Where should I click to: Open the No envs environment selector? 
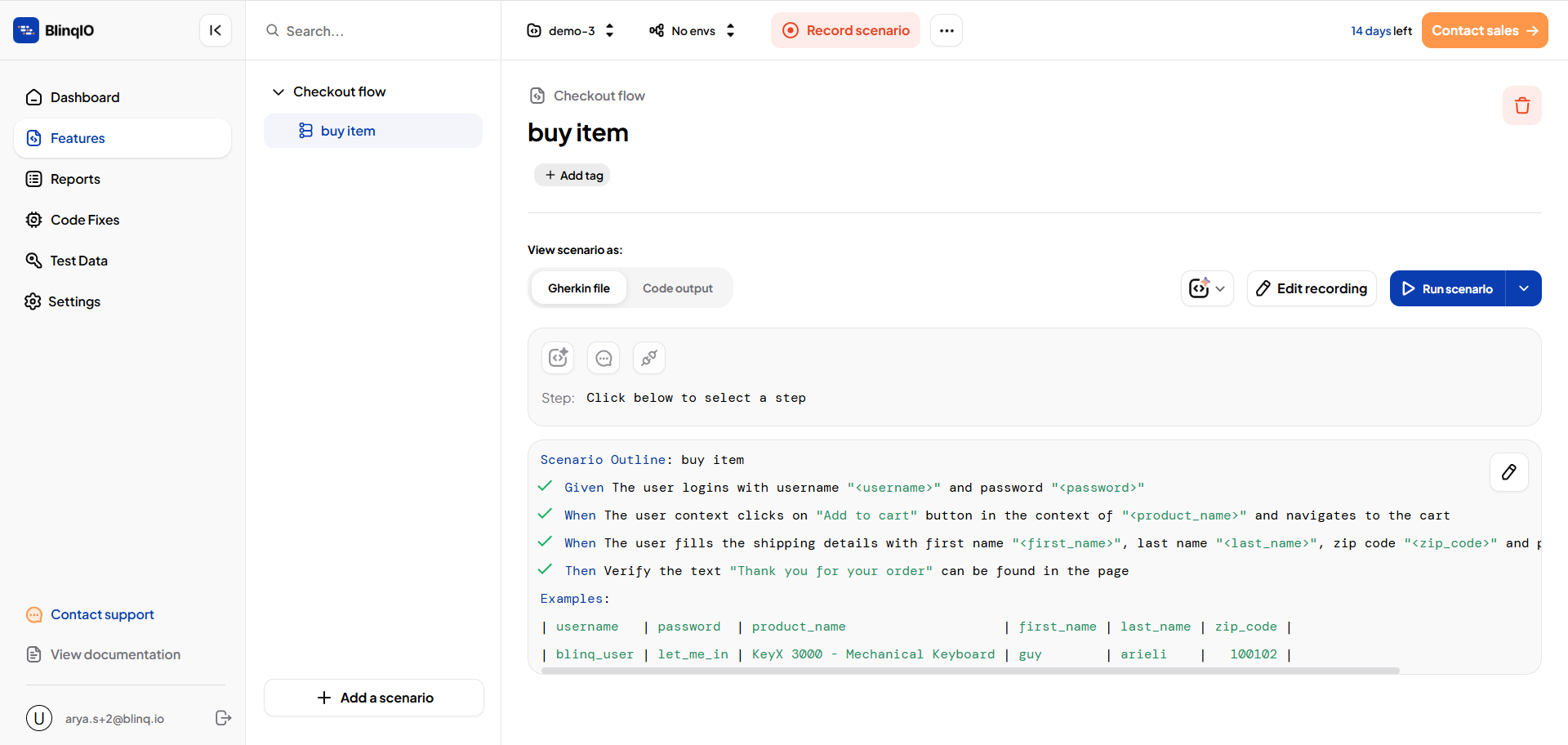coord(693,30)
